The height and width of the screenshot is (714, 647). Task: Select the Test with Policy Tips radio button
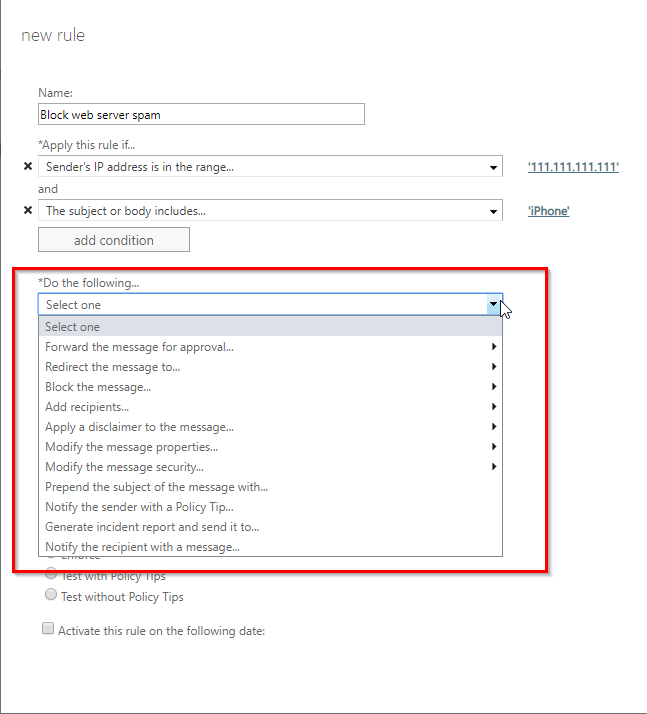(x=51, y=576)
